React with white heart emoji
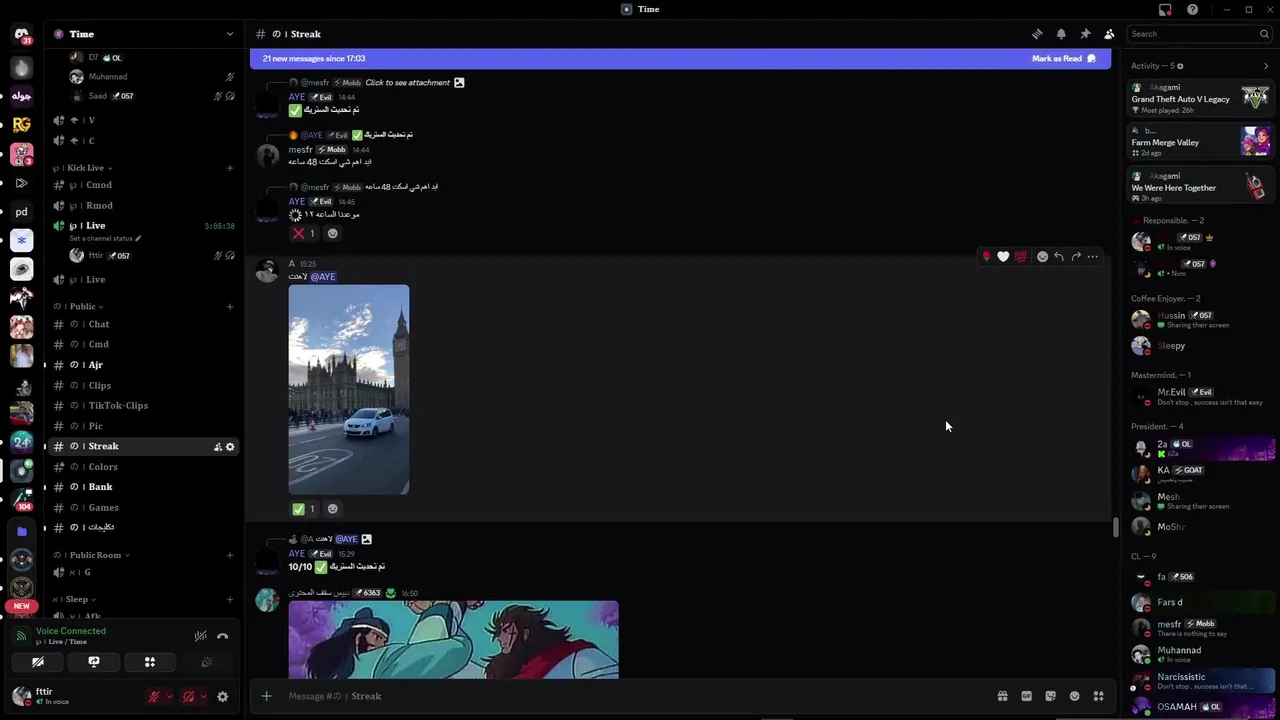 (1003, 257)
